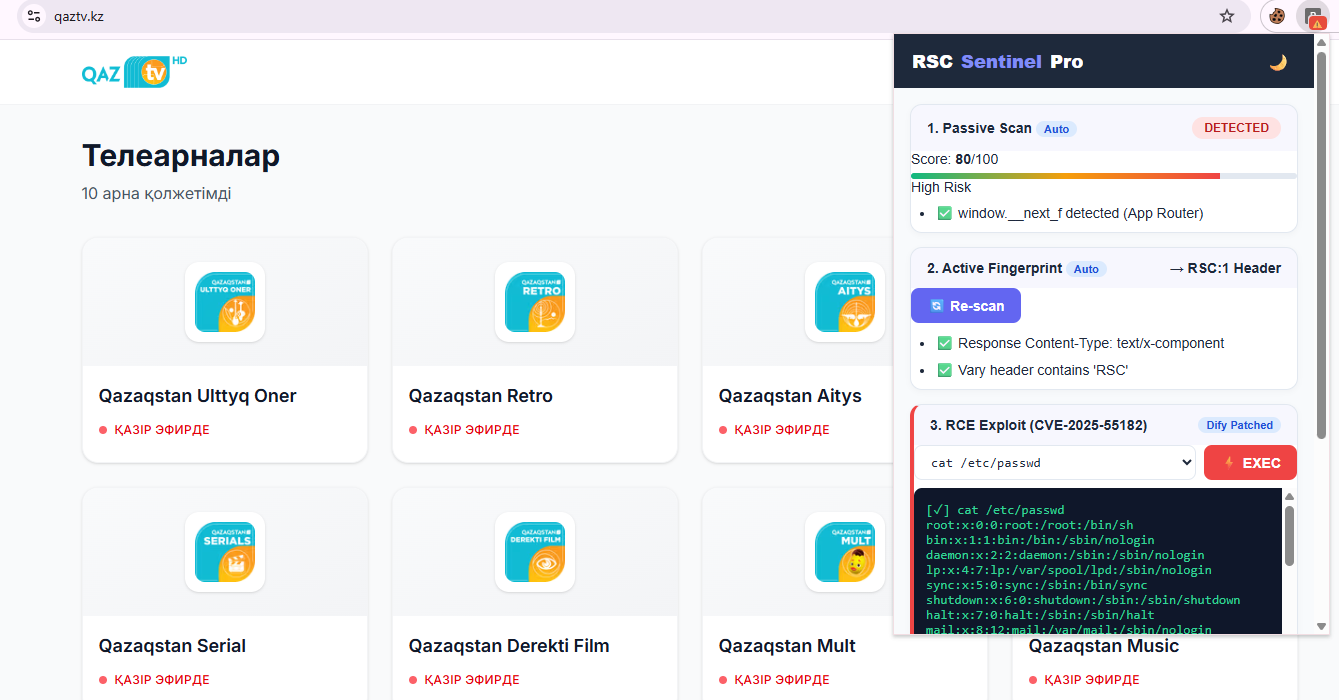Click the 'window.__next_f detected' check item
The image size is (1339, 700).
1070,213
